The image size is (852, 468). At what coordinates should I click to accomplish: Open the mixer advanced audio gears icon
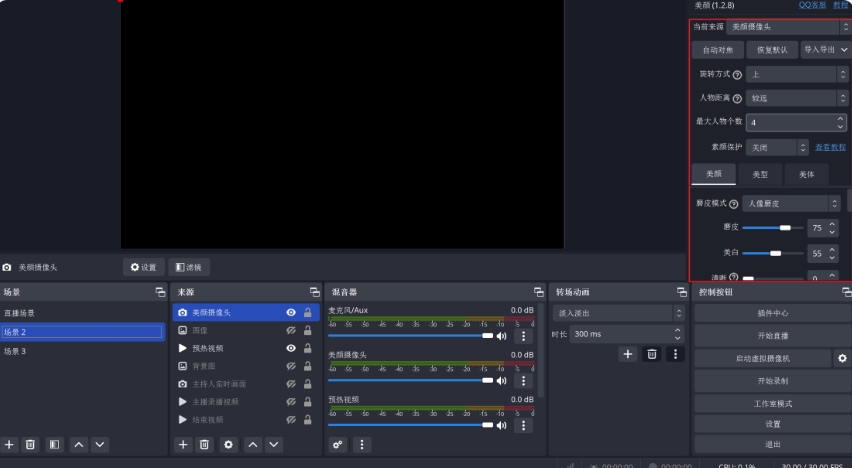point(338,444)
